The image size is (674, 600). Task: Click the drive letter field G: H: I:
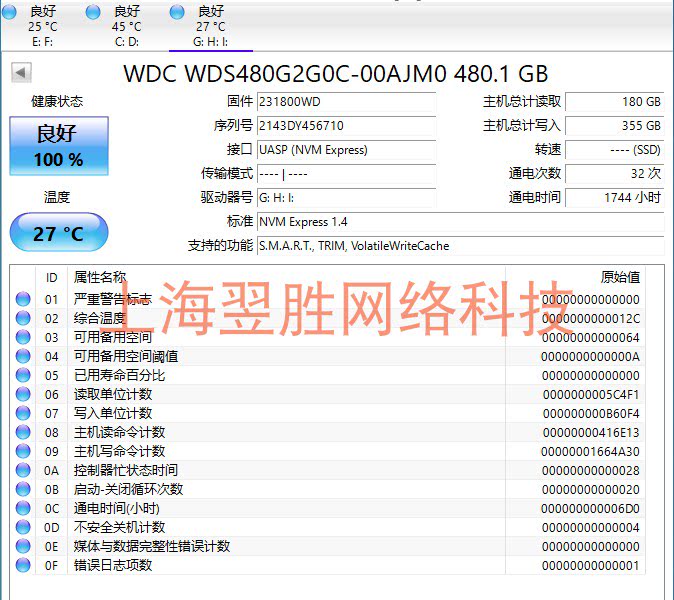click(x=346, y=198)
